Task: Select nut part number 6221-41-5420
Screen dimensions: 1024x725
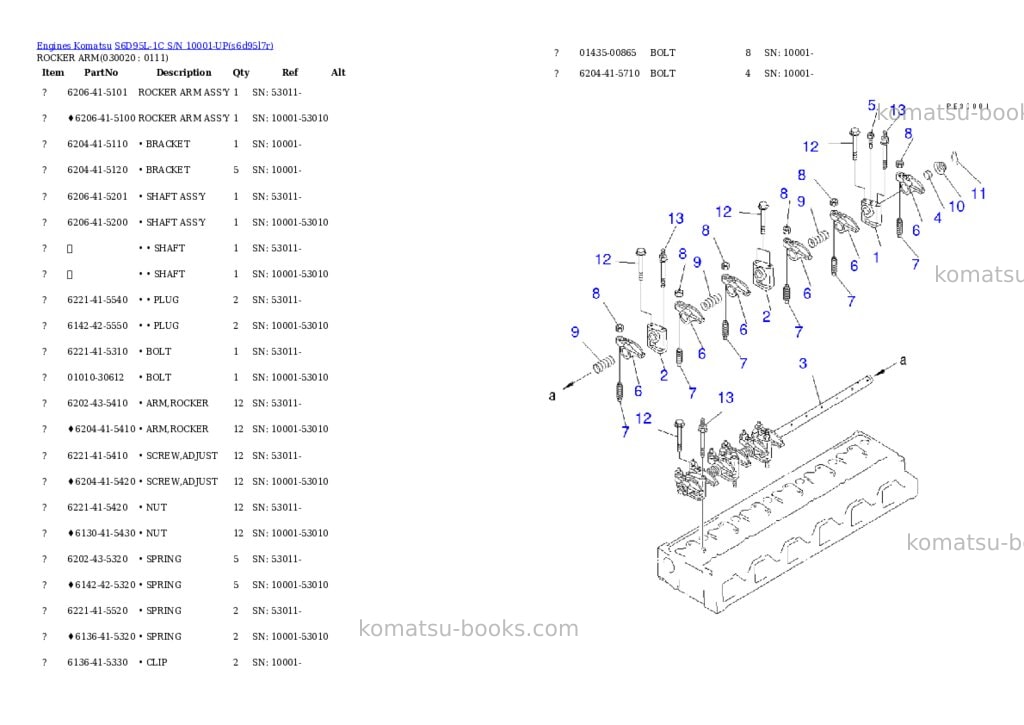Action: 97,507
